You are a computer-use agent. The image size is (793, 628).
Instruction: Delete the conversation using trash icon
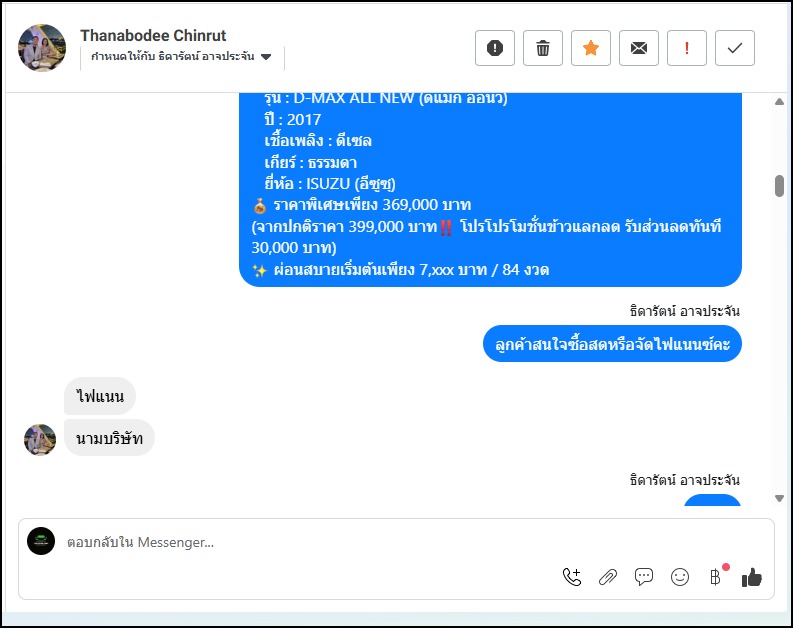coord(543,48)
